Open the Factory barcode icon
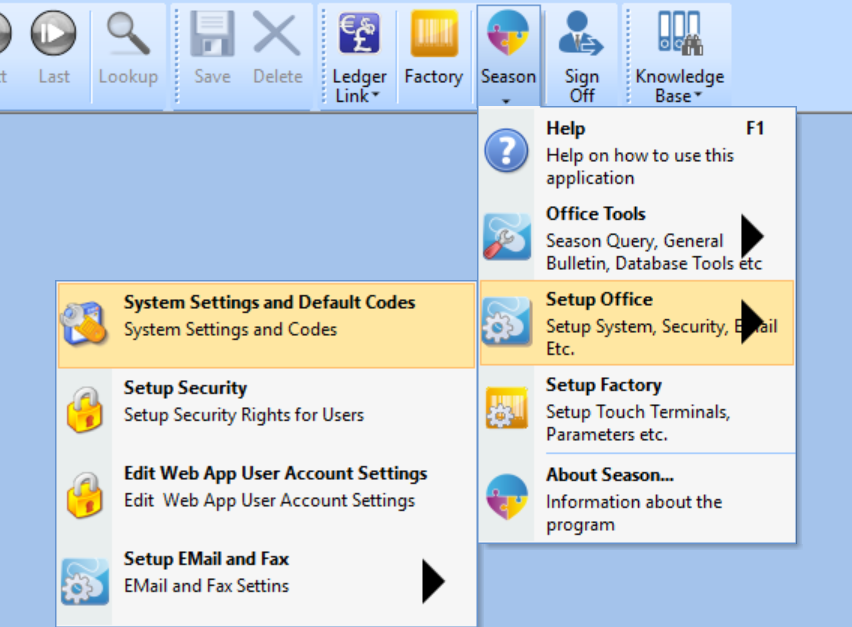 pyautogui.click(x=434, y=34)
